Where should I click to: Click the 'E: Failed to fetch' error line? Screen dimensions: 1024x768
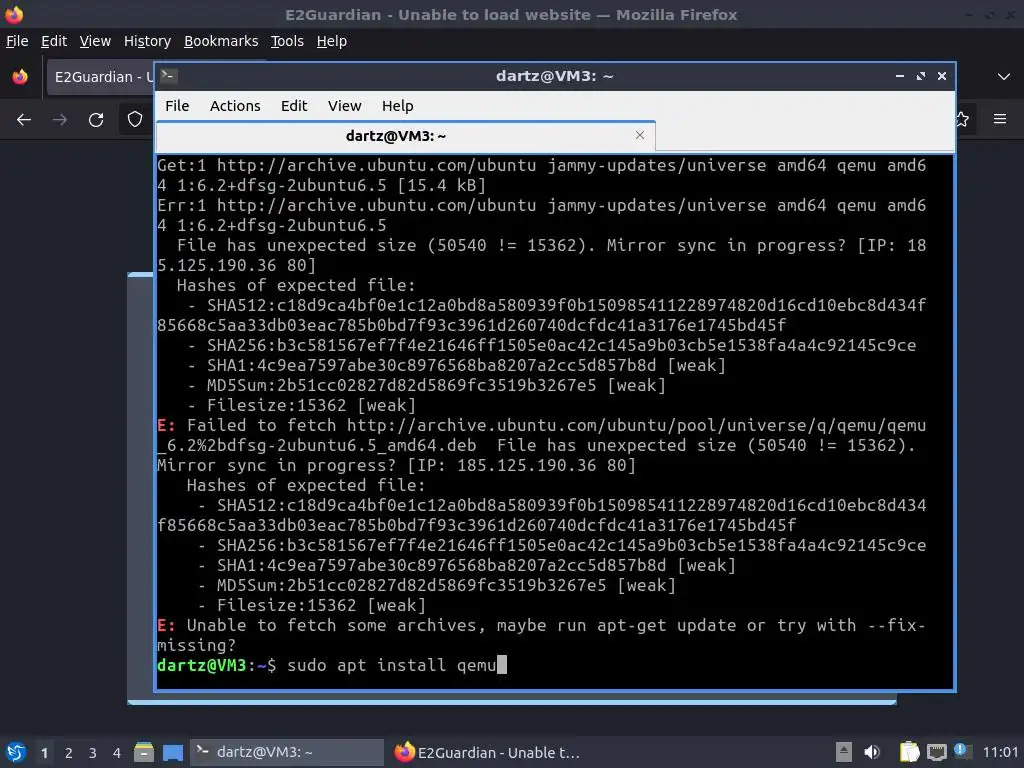tap(541, 445)
